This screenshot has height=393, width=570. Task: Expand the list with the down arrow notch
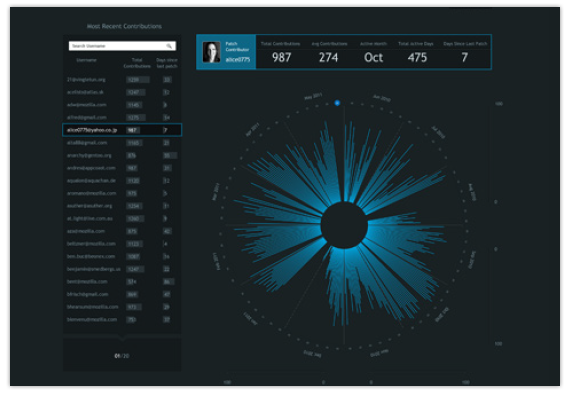[123, 338]
